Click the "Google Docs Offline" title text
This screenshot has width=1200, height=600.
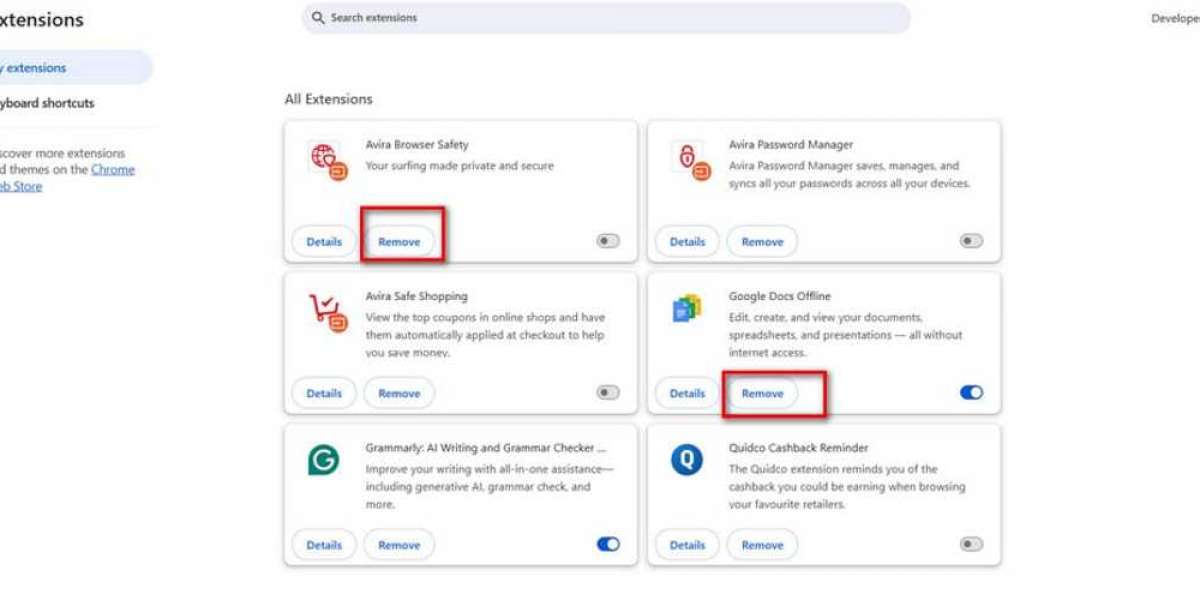coord(780,297)
